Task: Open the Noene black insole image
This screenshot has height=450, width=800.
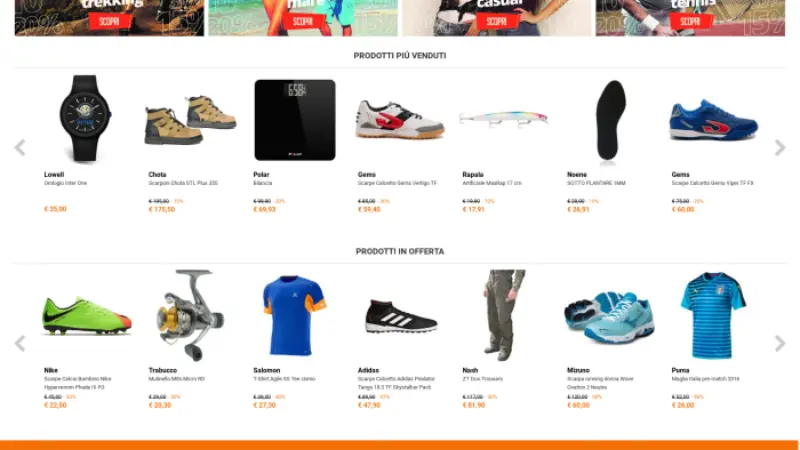Action: pos(611,121)
